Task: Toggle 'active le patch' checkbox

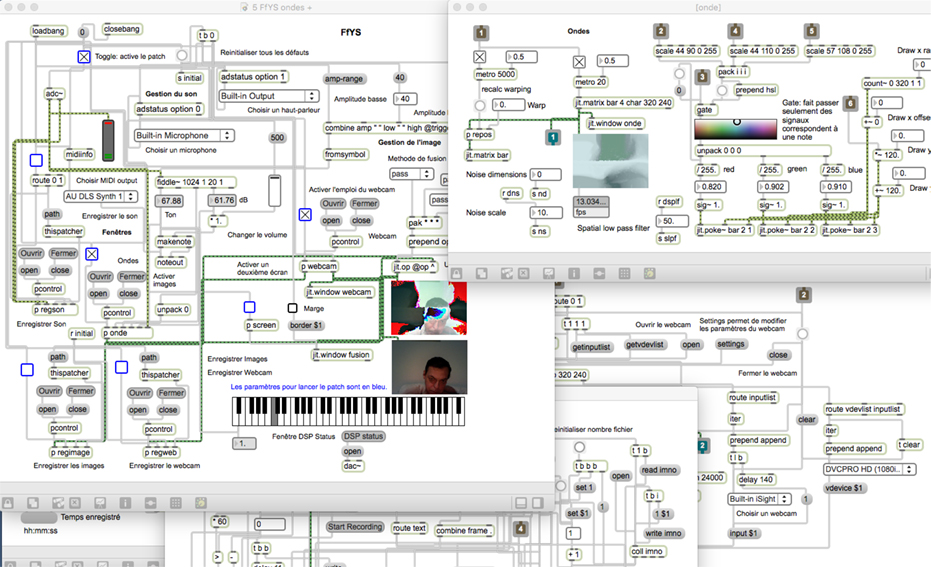Action: 84,57
